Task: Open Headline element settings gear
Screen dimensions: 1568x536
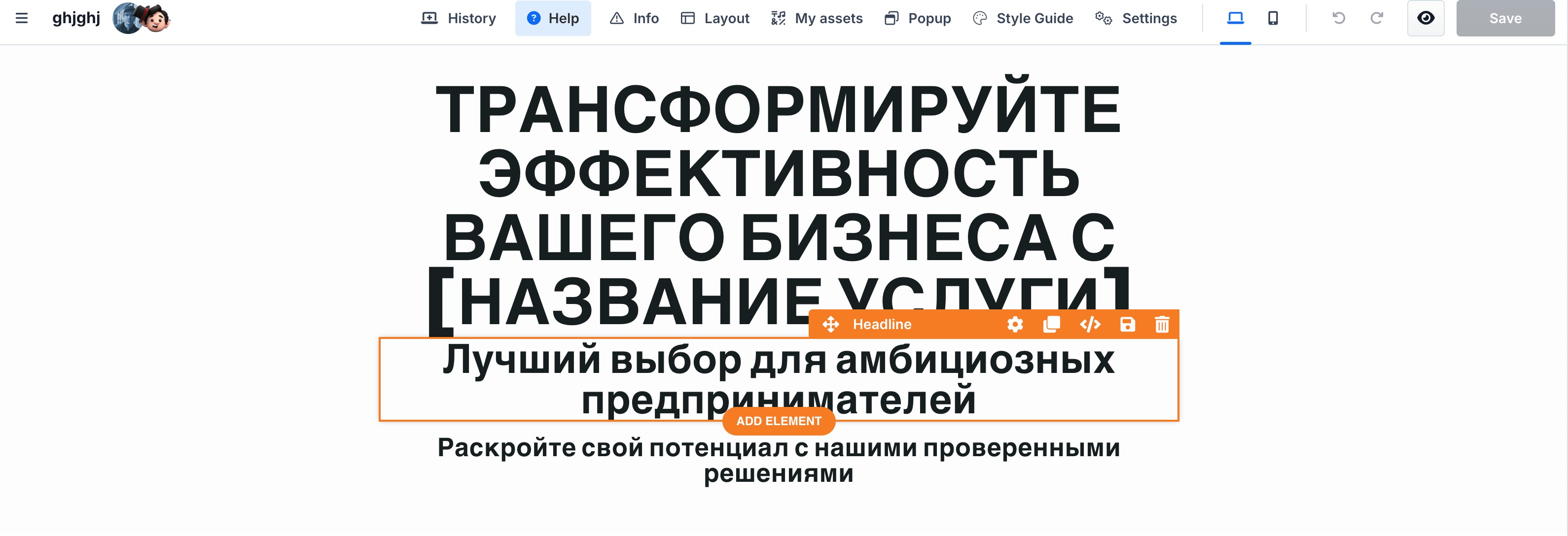Action: pos(1015,324)
